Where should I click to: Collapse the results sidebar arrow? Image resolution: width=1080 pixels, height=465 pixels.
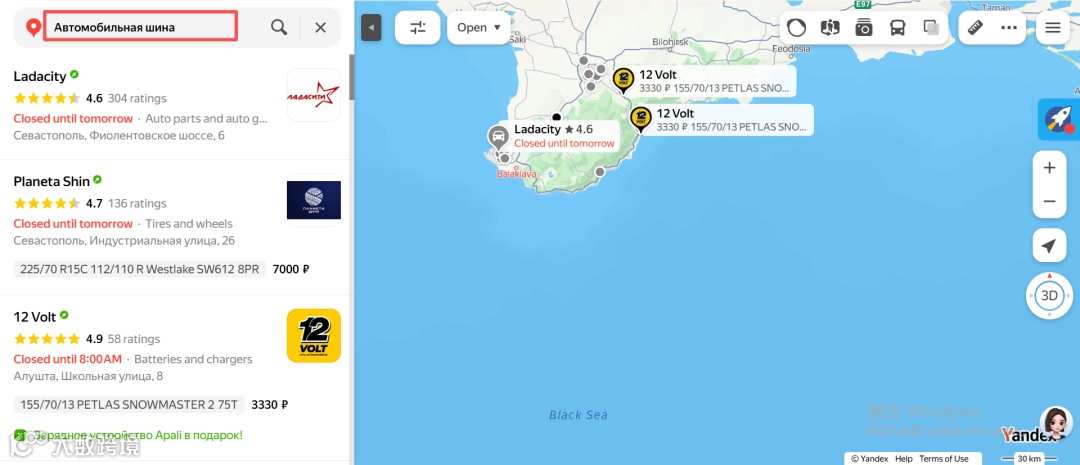click(x=371, y=28)
